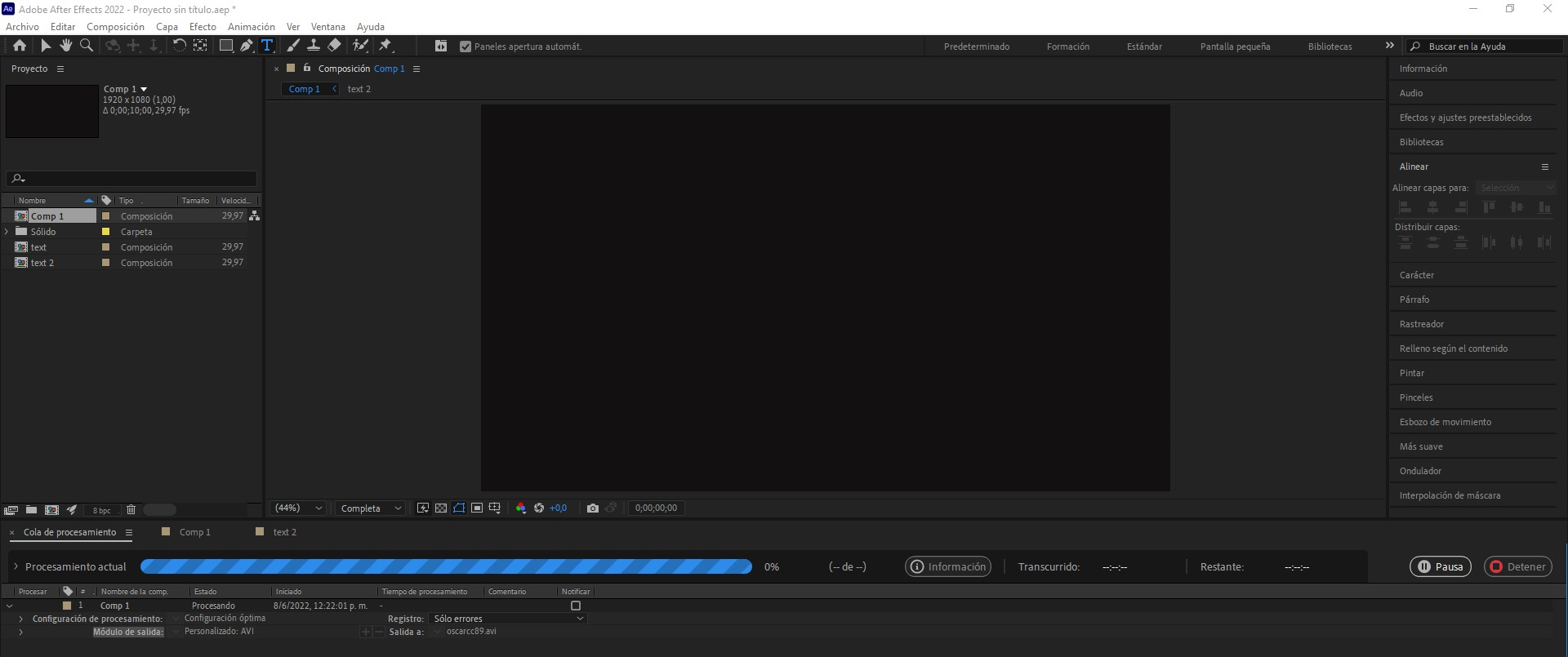Toggle Notificar checkbox for Comp 1
The width and height of the screenshot is (1568, 657).
576,606
